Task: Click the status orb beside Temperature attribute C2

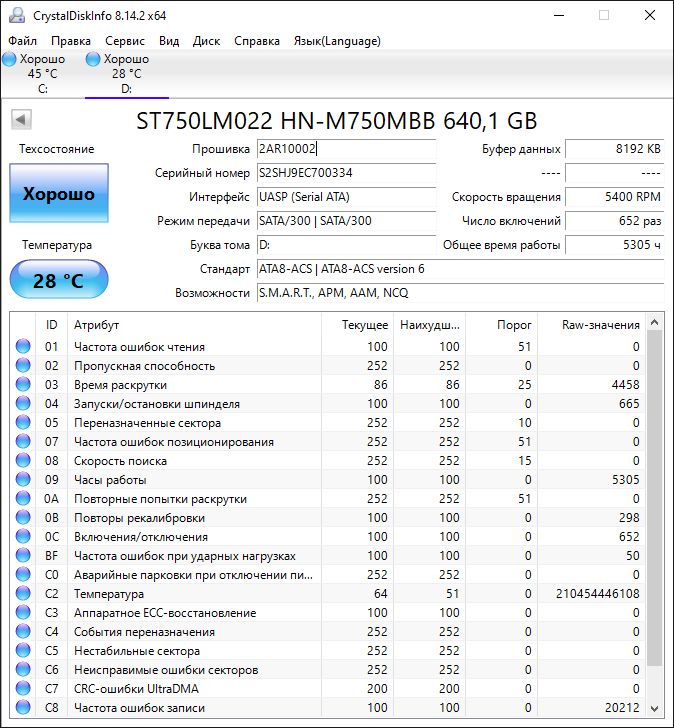Action: point(23,594)
